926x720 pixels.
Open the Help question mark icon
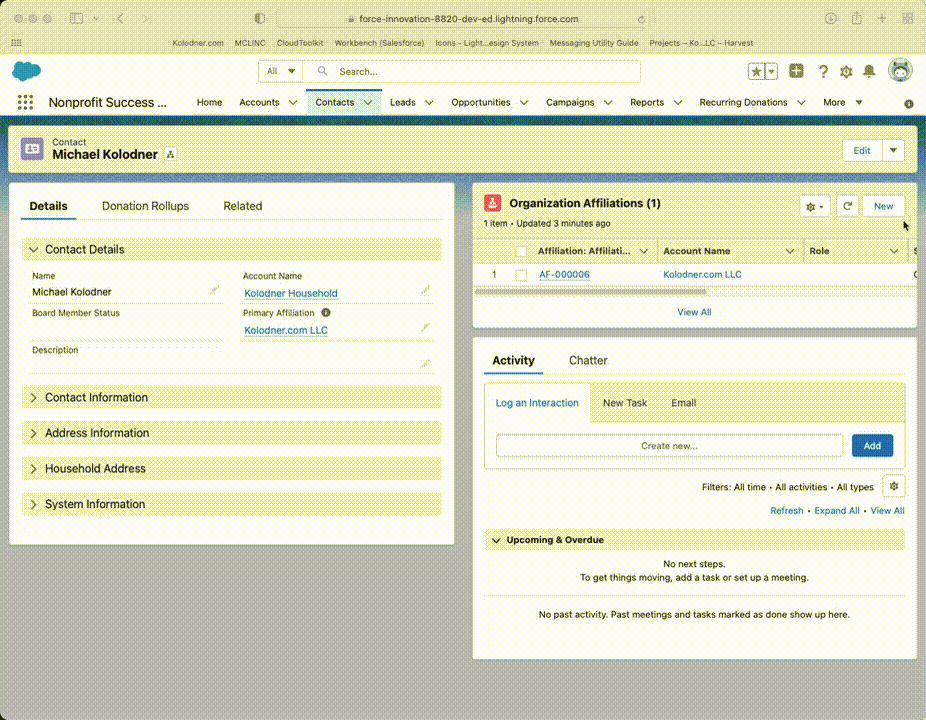click(x=823, y=71)
